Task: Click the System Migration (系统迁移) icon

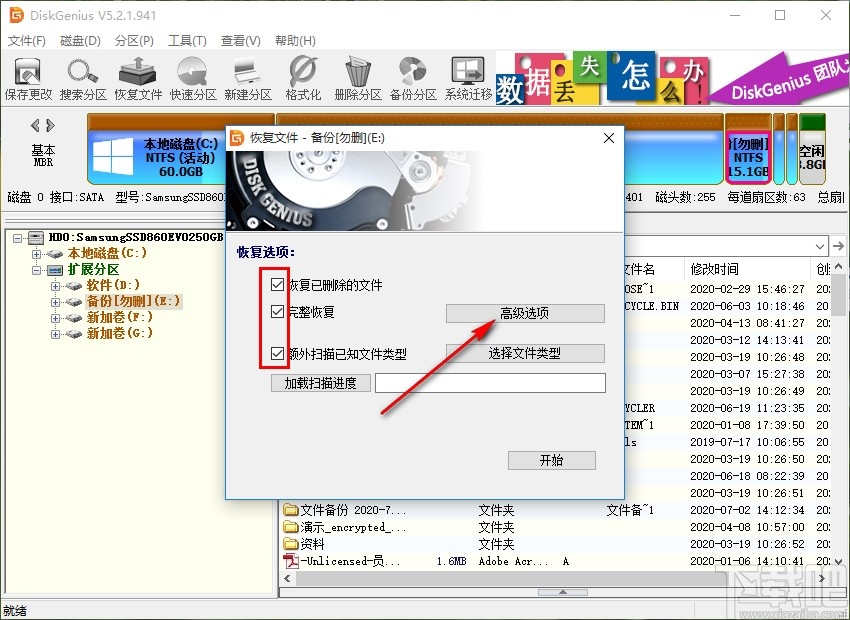Action: [x=468, y=79]
